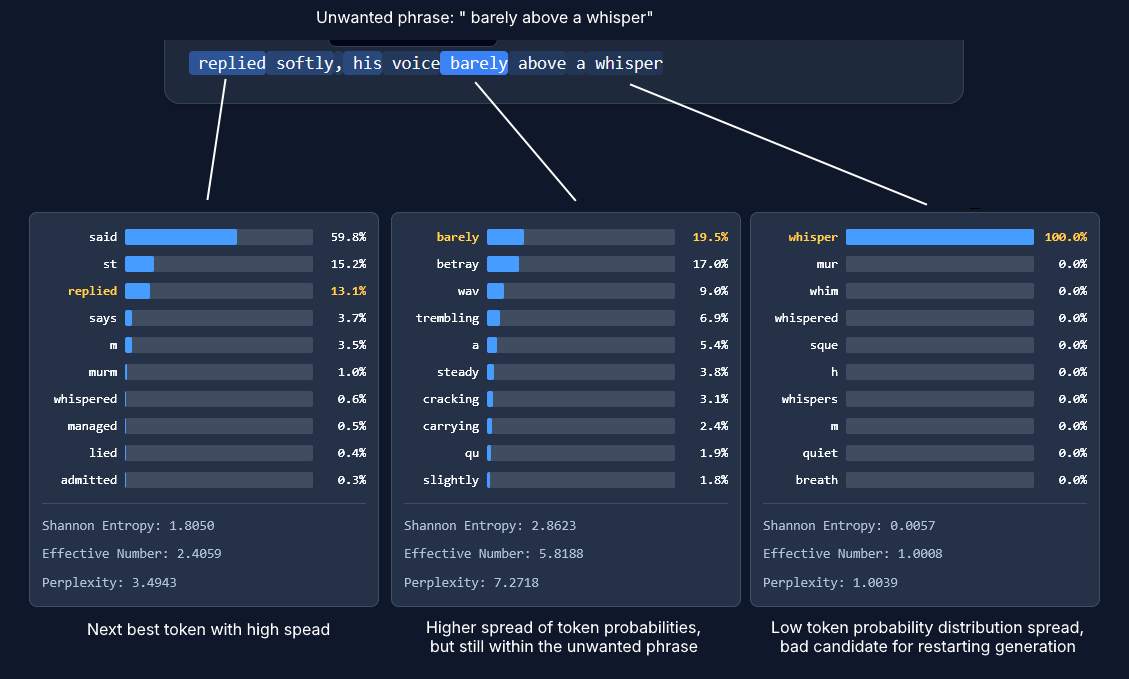Image resolution: width=1129 pixels, height=679 pixels.
Task: Click the 'Unwanted phrase' heading text
Action: coord(485,18)
